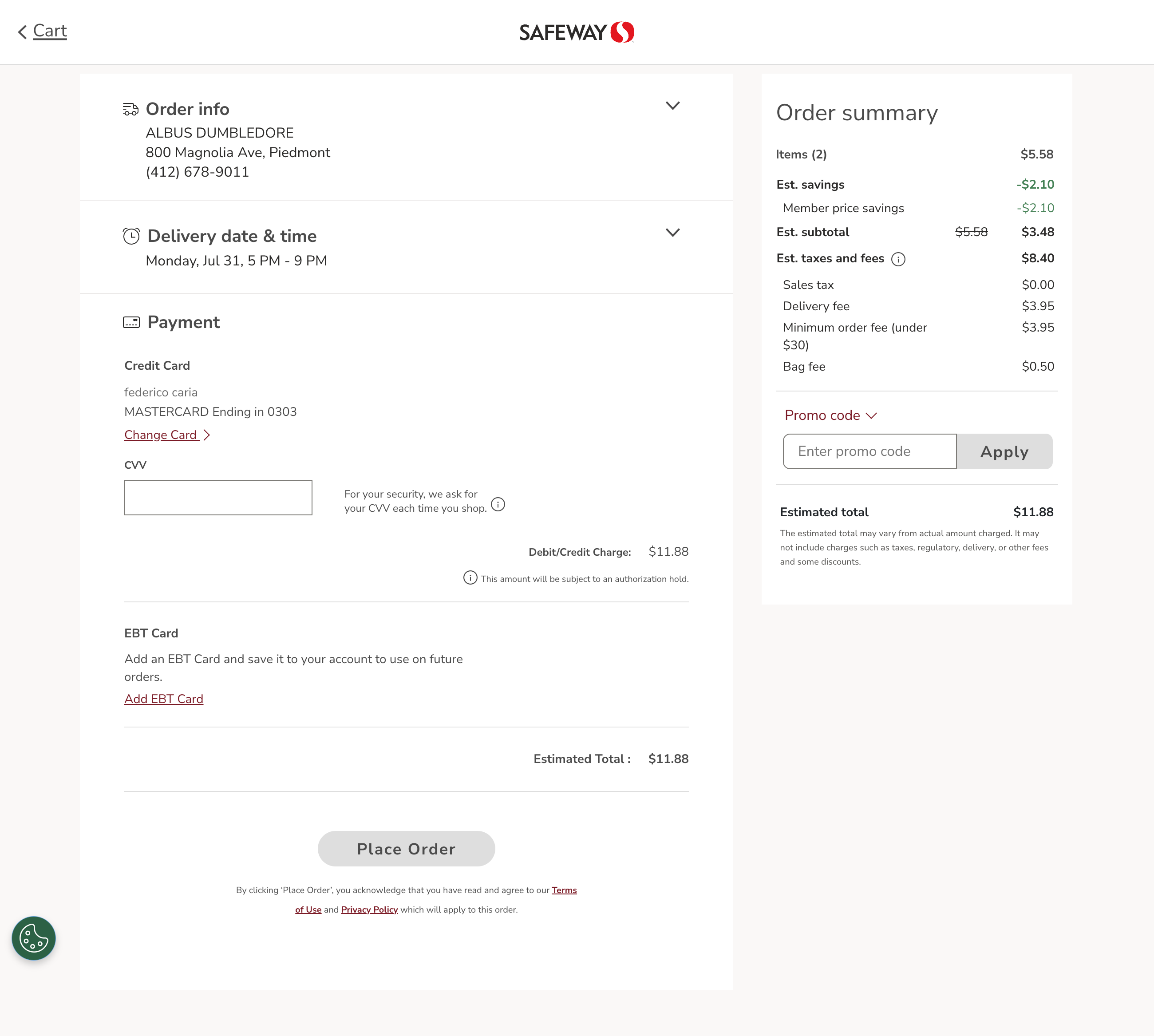
Task: Click the info icon next to Est. taxes and fees
Action: (x=898, y=259)
